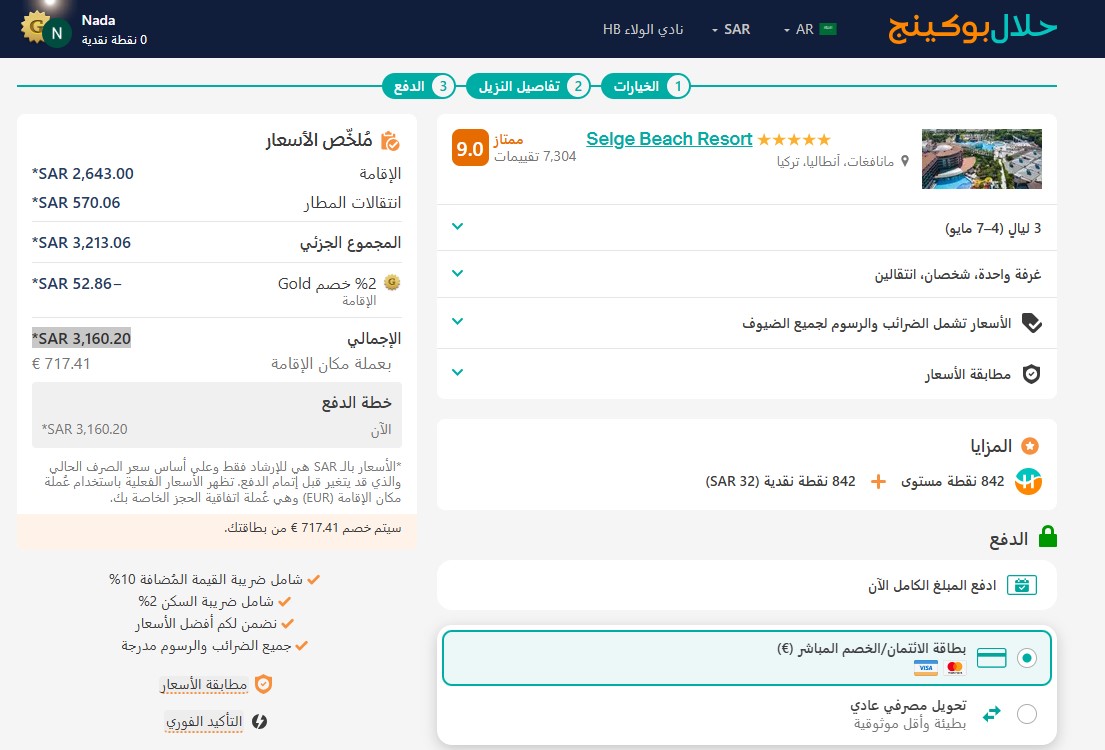Click the 9.0 rating score badge
1105x750 pixels.
point(470,147)
